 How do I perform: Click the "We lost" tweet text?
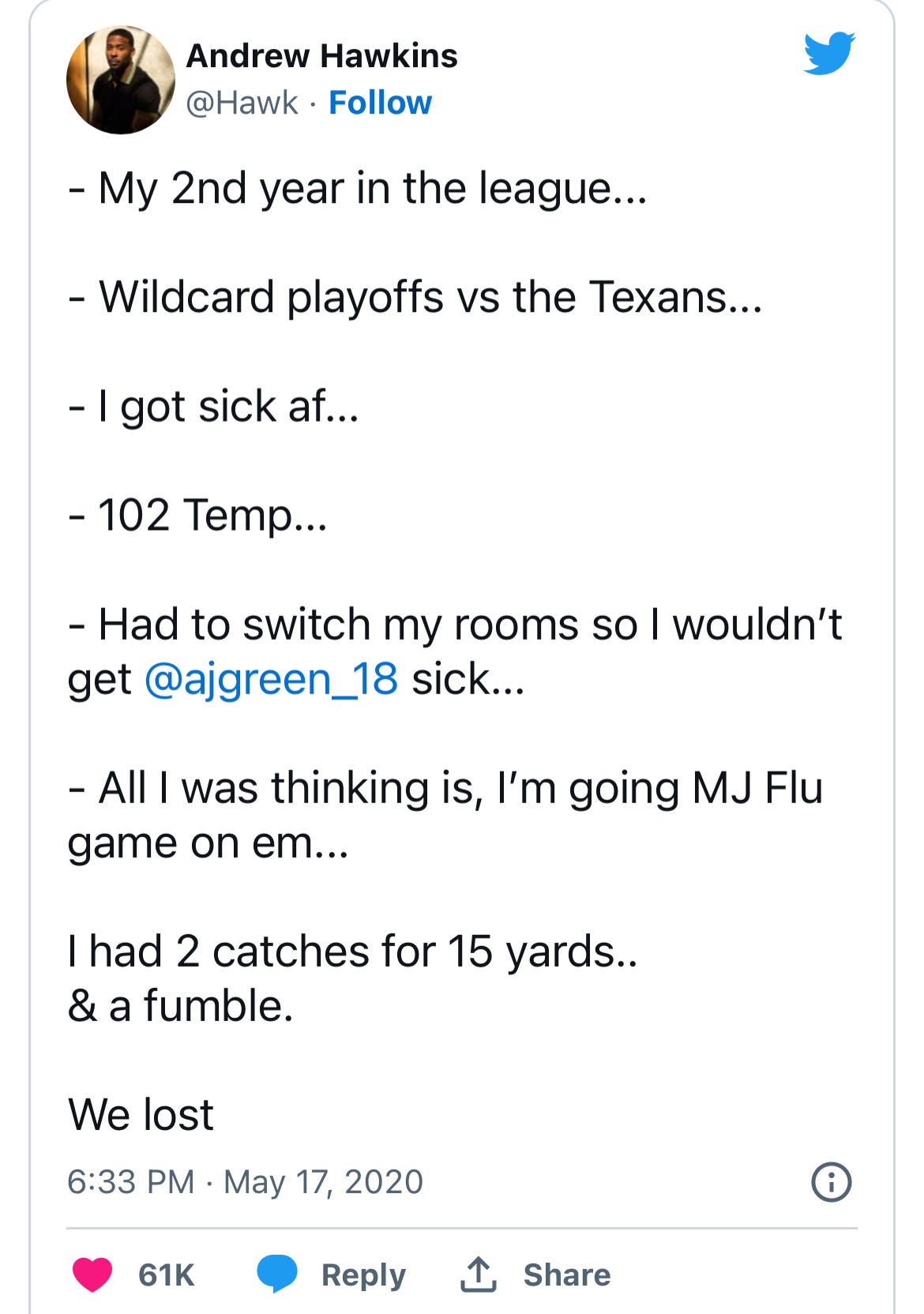click(x=141, y=1114)
